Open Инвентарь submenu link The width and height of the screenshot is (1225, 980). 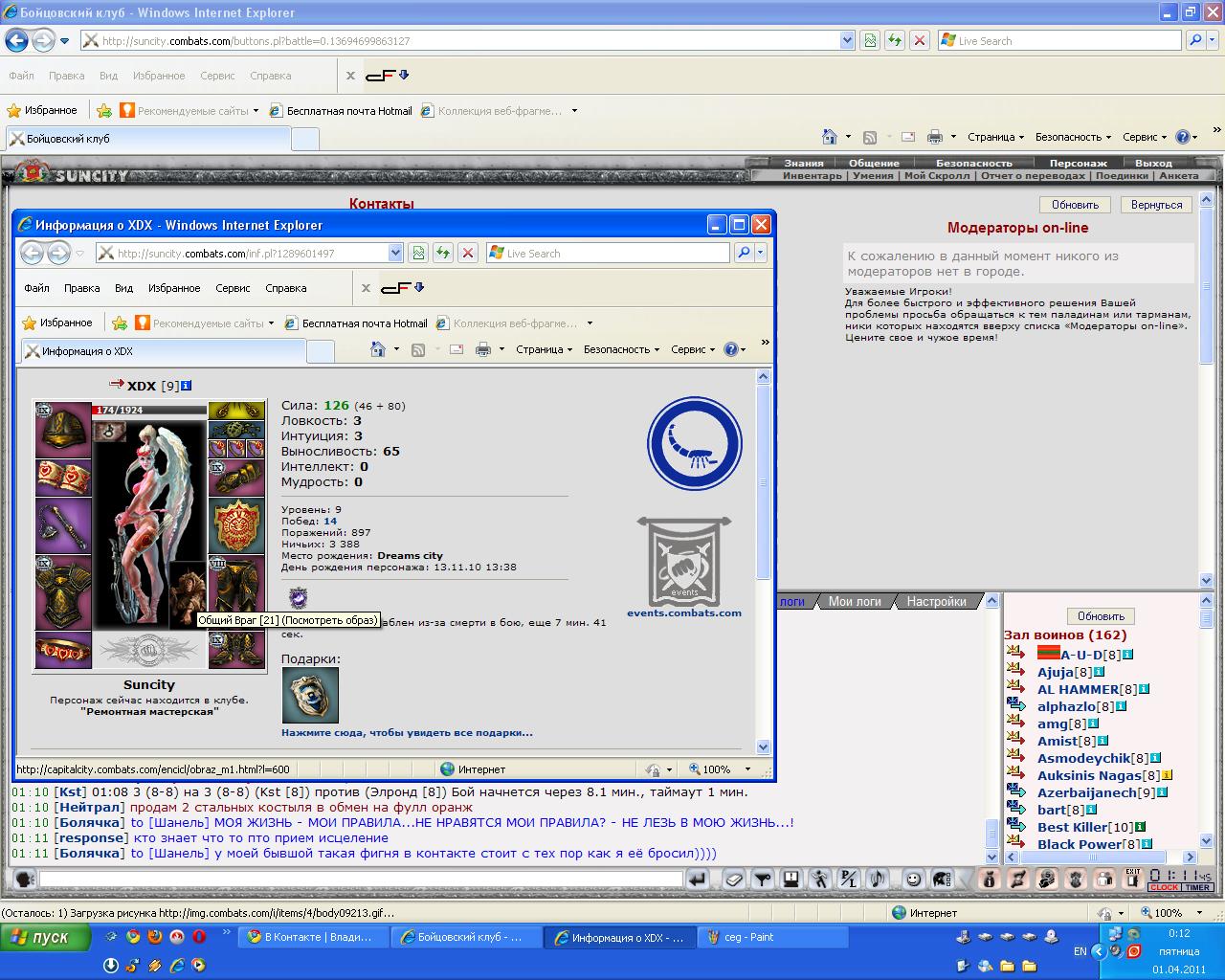click(x=813, y=175)
